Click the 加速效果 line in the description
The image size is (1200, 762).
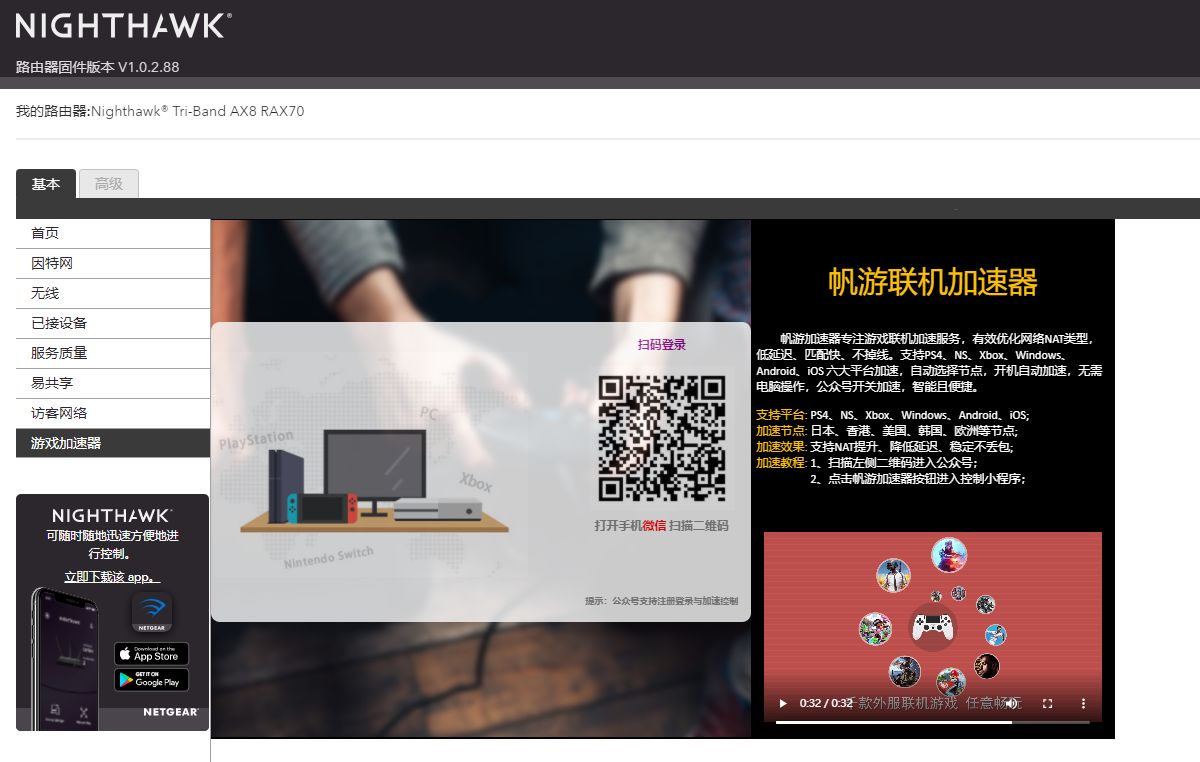tap(885, 447)
